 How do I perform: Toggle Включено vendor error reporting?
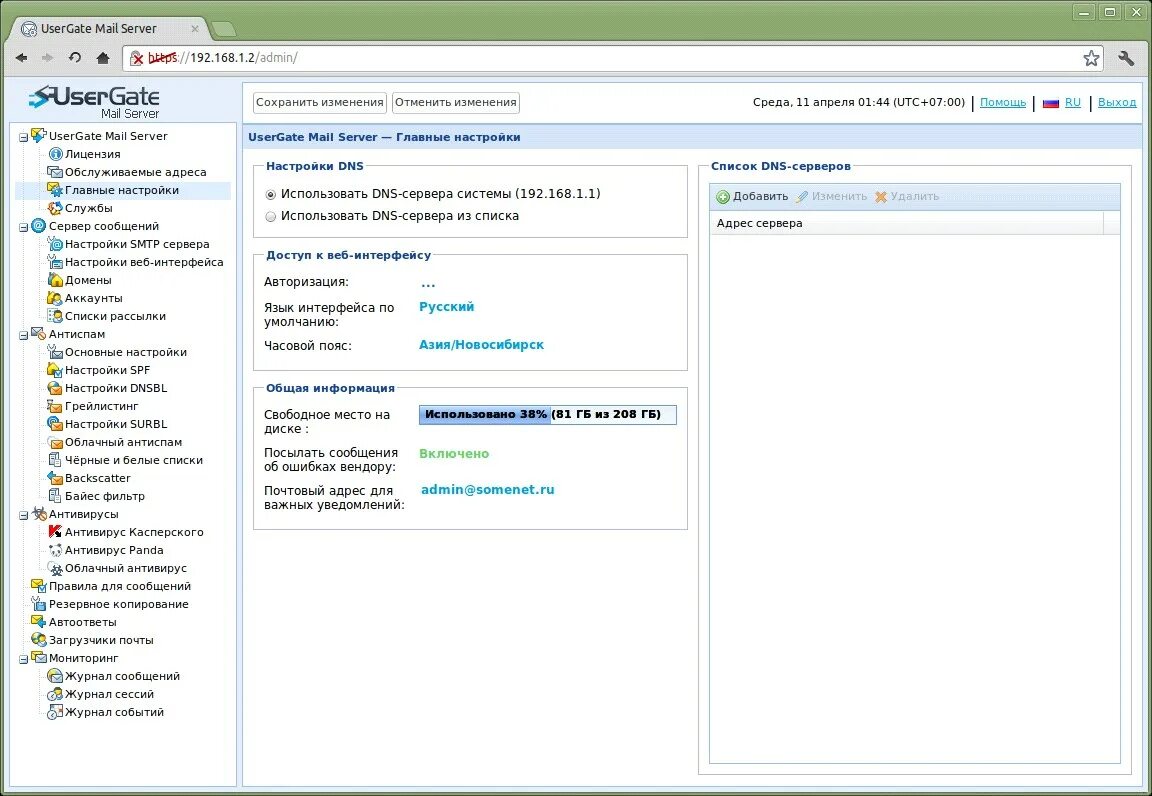(x=454, y=453)
